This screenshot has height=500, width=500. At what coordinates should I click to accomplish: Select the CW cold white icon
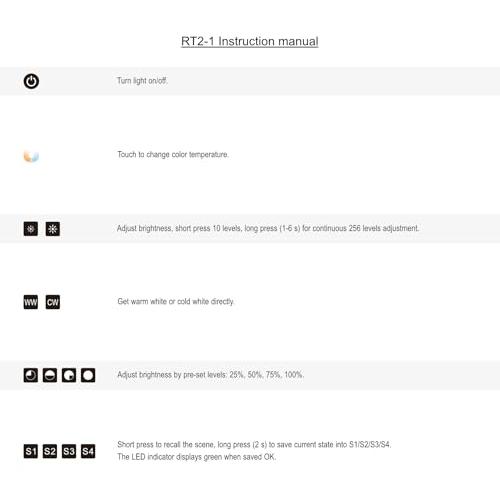[53, 302]
